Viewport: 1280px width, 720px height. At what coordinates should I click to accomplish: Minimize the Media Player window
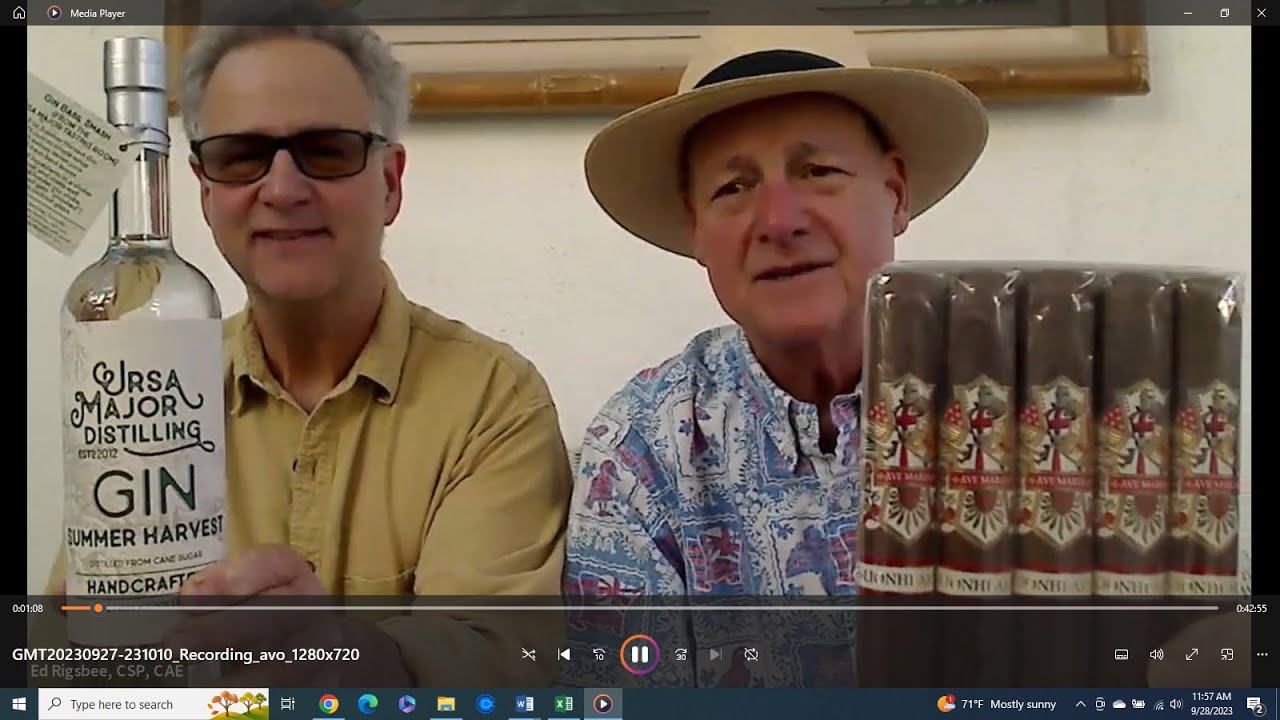click(1188, 13)
